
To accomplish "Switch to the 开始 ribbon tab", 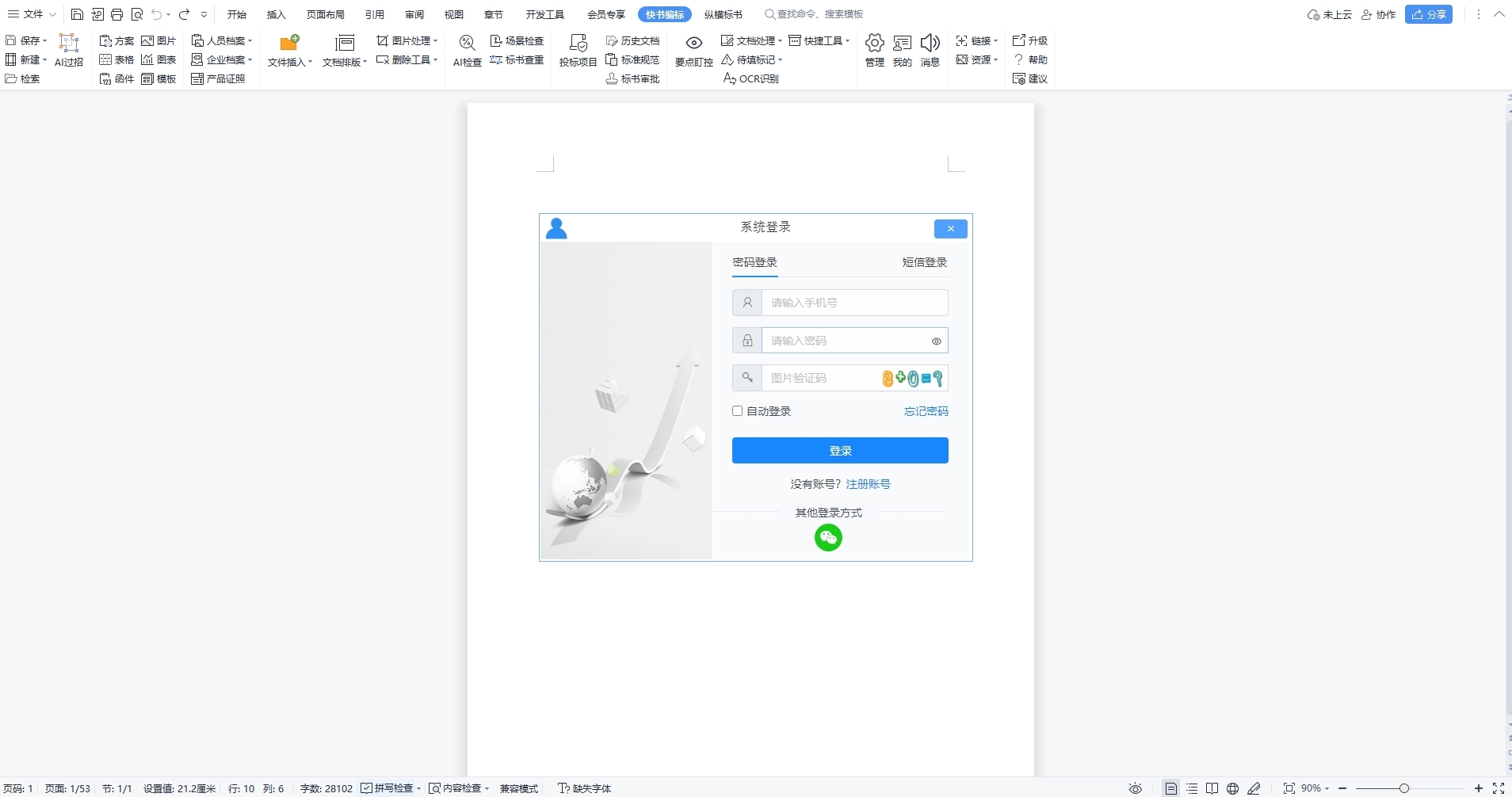I will pos(236,13).
